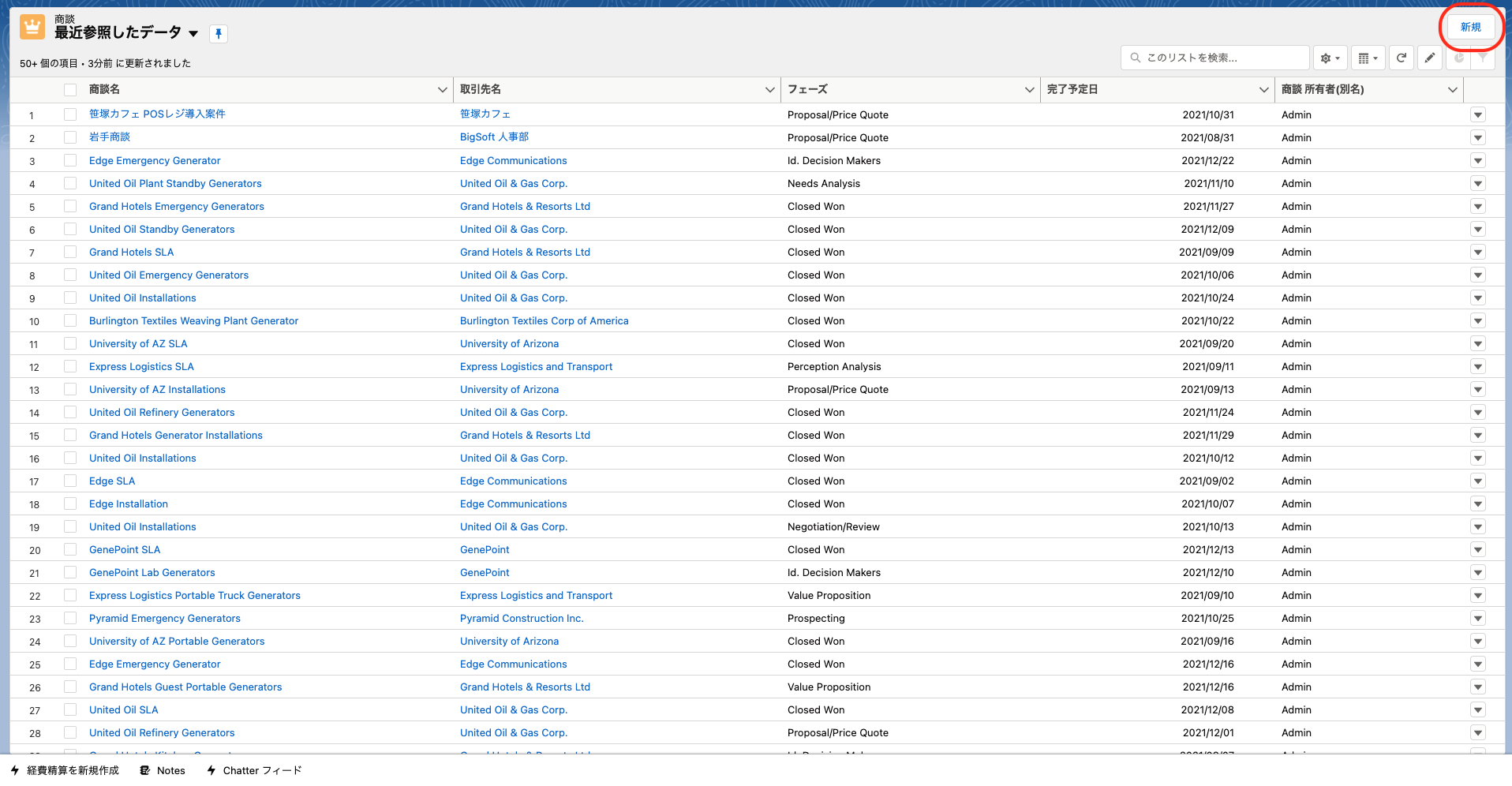Click date cell 2021/10/31
This screenshot has width=1512, height=786.
pos(1208,114)
